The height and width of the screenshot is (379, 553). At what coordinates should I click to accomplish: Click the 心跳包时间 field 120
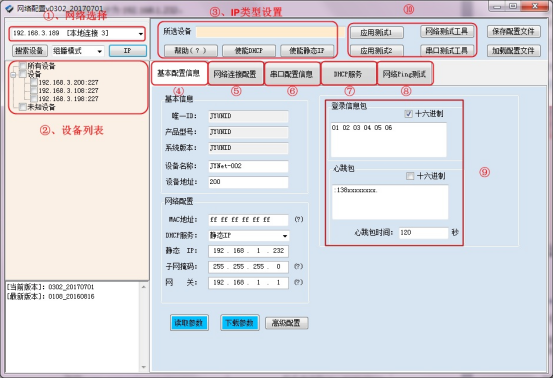point(424,233)
